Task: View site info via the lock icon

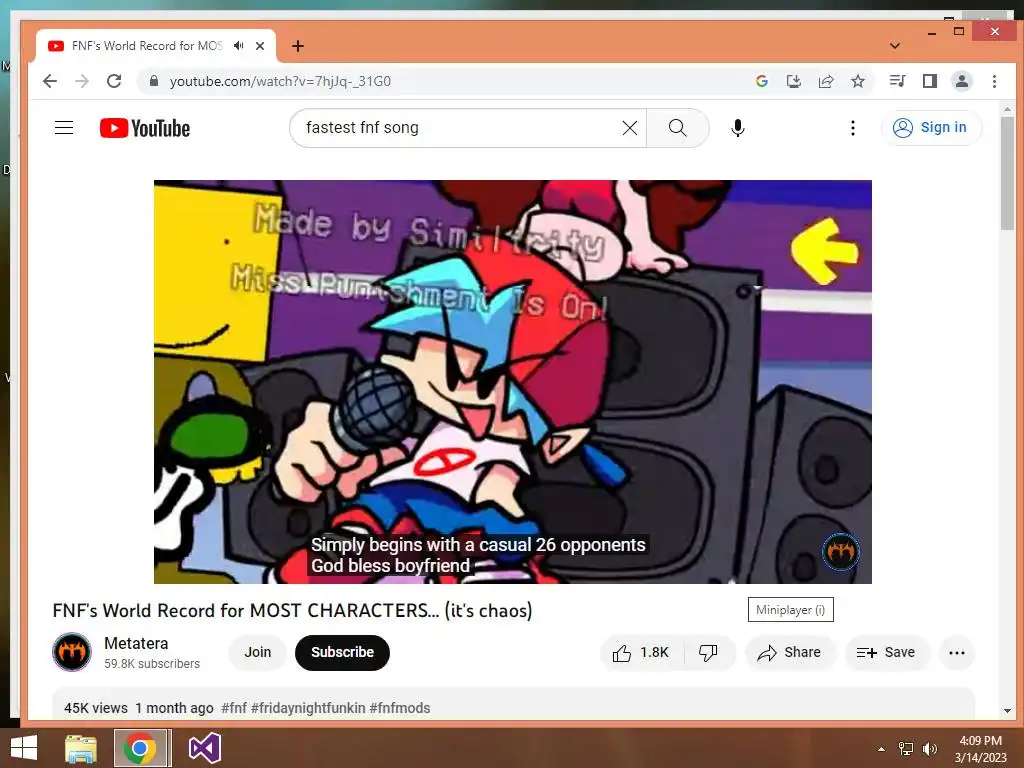Action: 153,81
